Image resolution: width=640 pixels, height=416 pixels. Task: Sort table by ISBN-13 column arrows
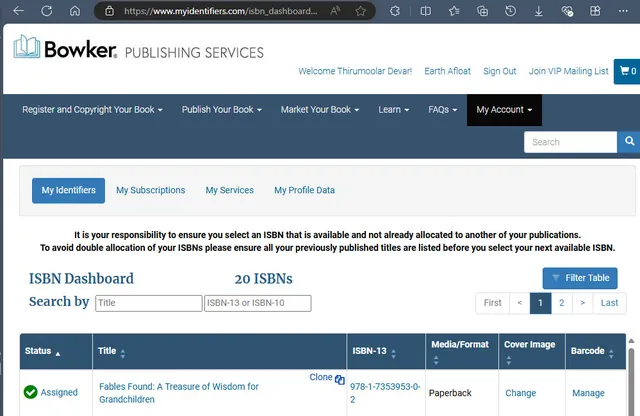pos(393,354)
